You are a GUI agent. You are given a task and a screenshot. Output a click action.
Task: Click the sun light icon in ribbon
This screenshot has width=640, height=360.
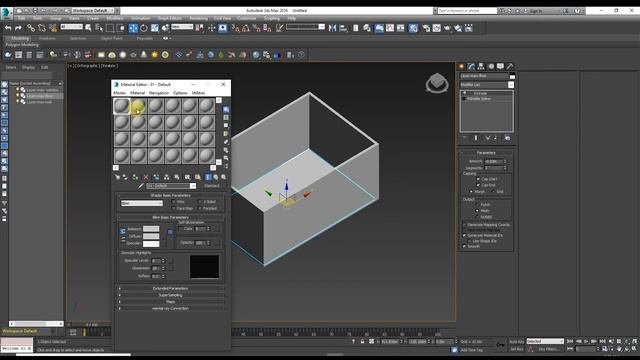click(154, 54)
